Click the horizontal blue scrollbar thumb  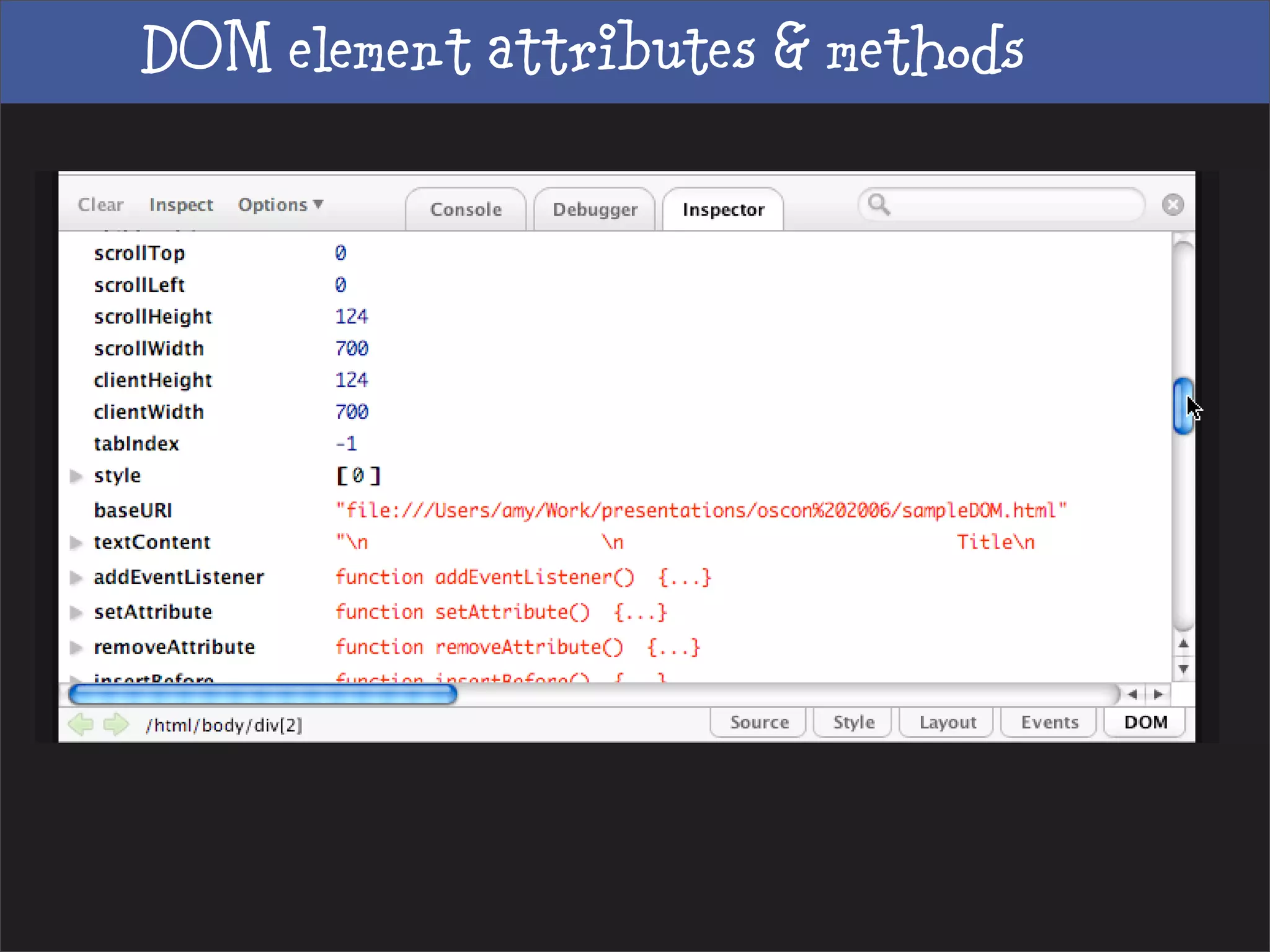pos(263,694)
